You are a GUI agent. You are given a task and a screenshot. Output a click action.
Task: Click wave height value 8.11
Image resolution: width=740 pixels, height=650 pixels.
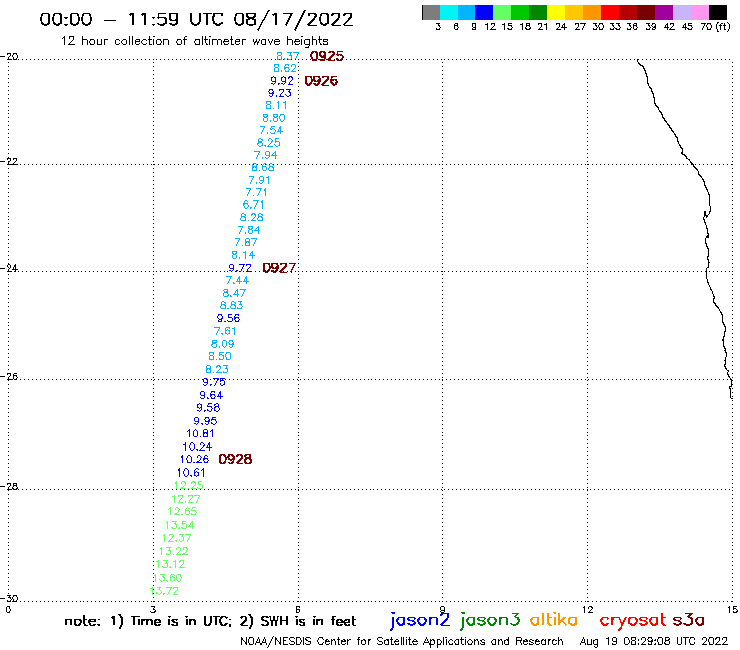tap(276, 105)
